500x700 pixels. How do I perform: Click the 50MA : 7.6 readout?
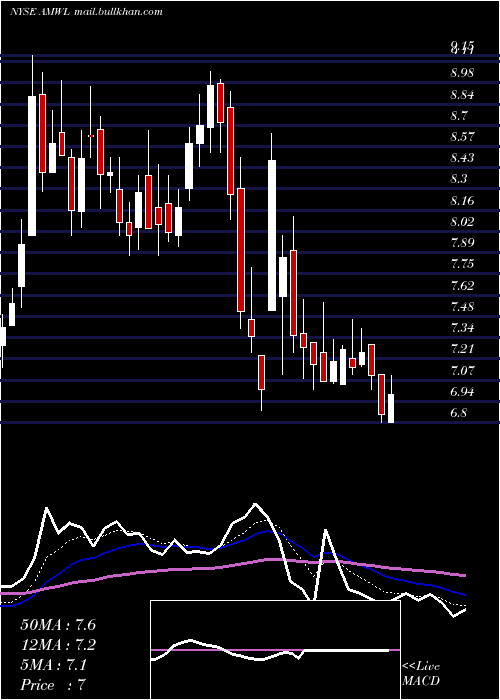tap(58, 625)
